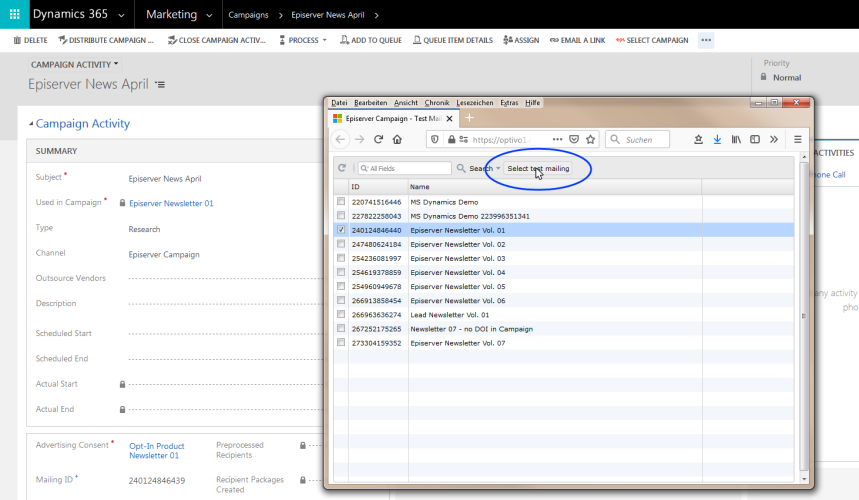Screen dimensions: 859x500
Task: Open a new Firefox tab
Action: [x=469, y=118]
